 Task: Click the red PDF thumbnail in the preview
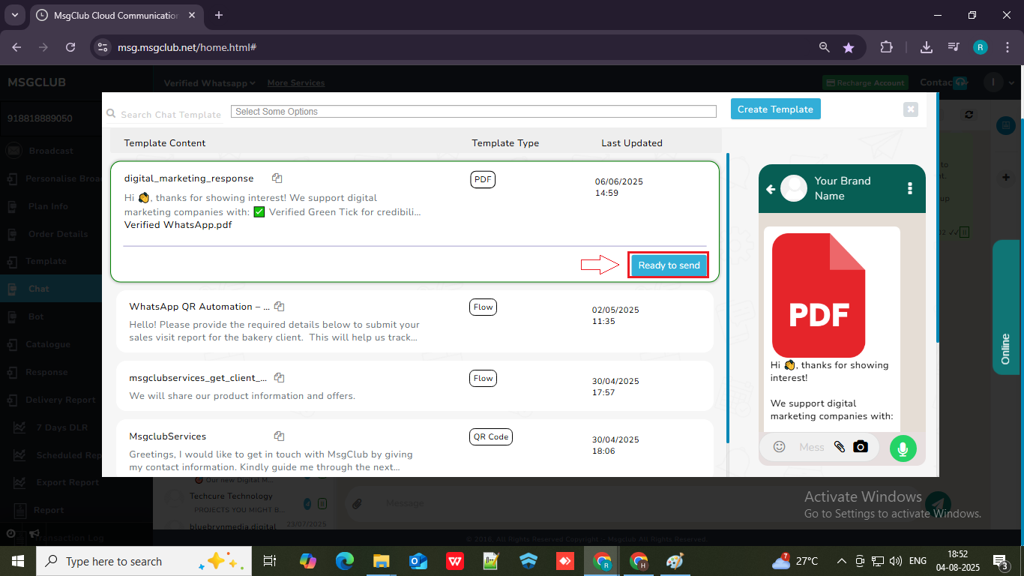point(818,295)
